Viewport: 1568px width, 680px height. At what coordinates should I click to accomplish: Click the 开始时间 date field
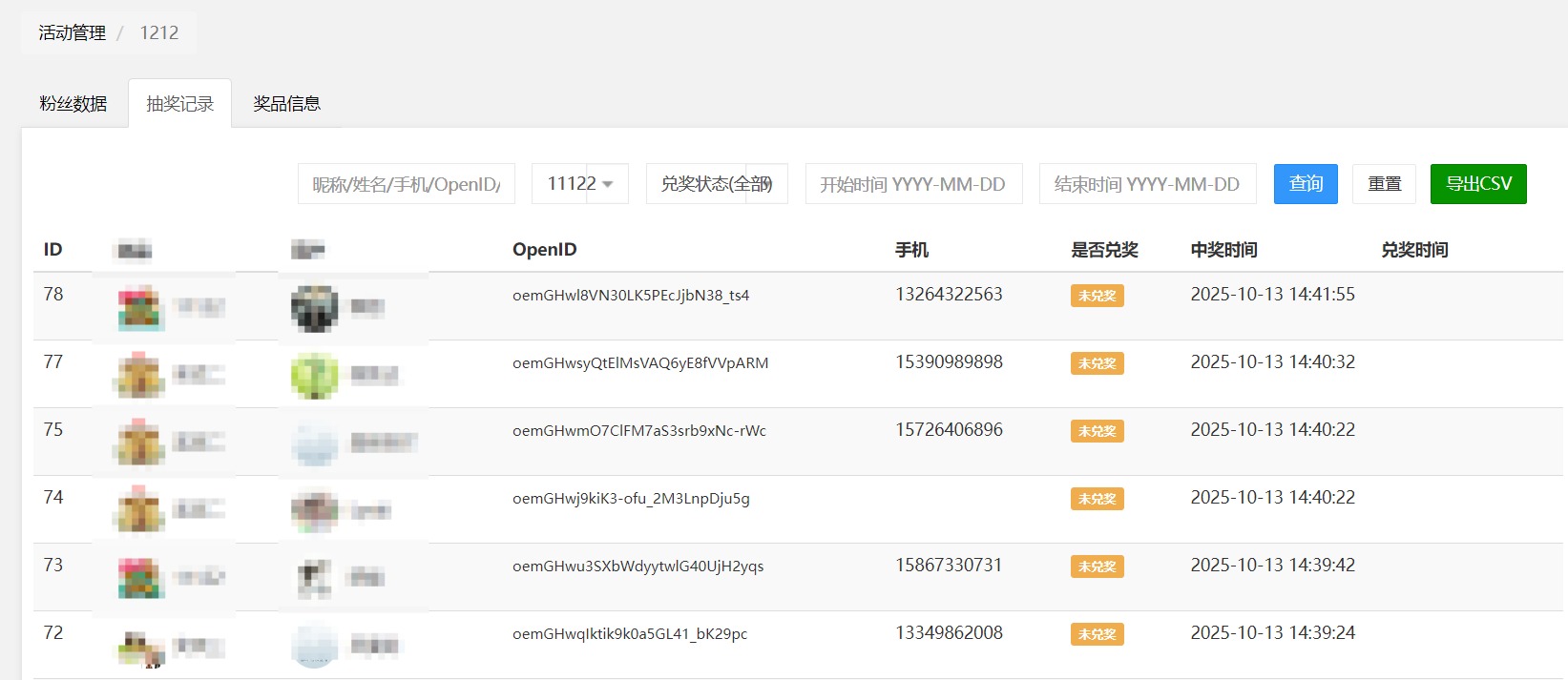pyautogui.click(x=913, y=184)
